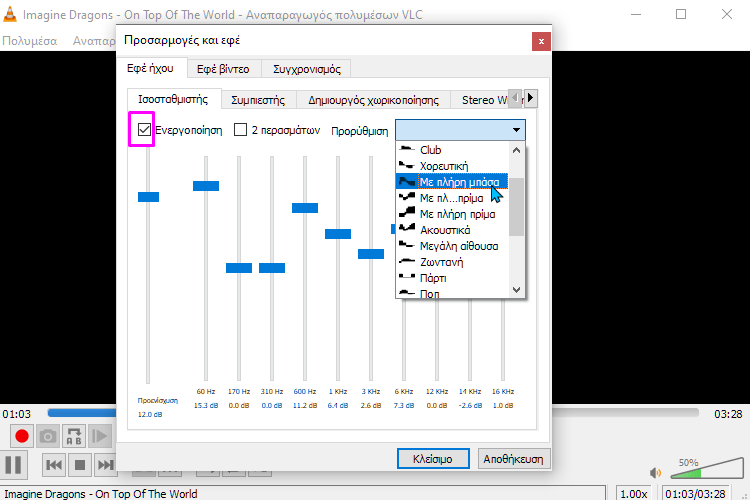Switch to Εφέ ήχου tab
The width and height of the screenshot is (750, 500).
[150, 68]
